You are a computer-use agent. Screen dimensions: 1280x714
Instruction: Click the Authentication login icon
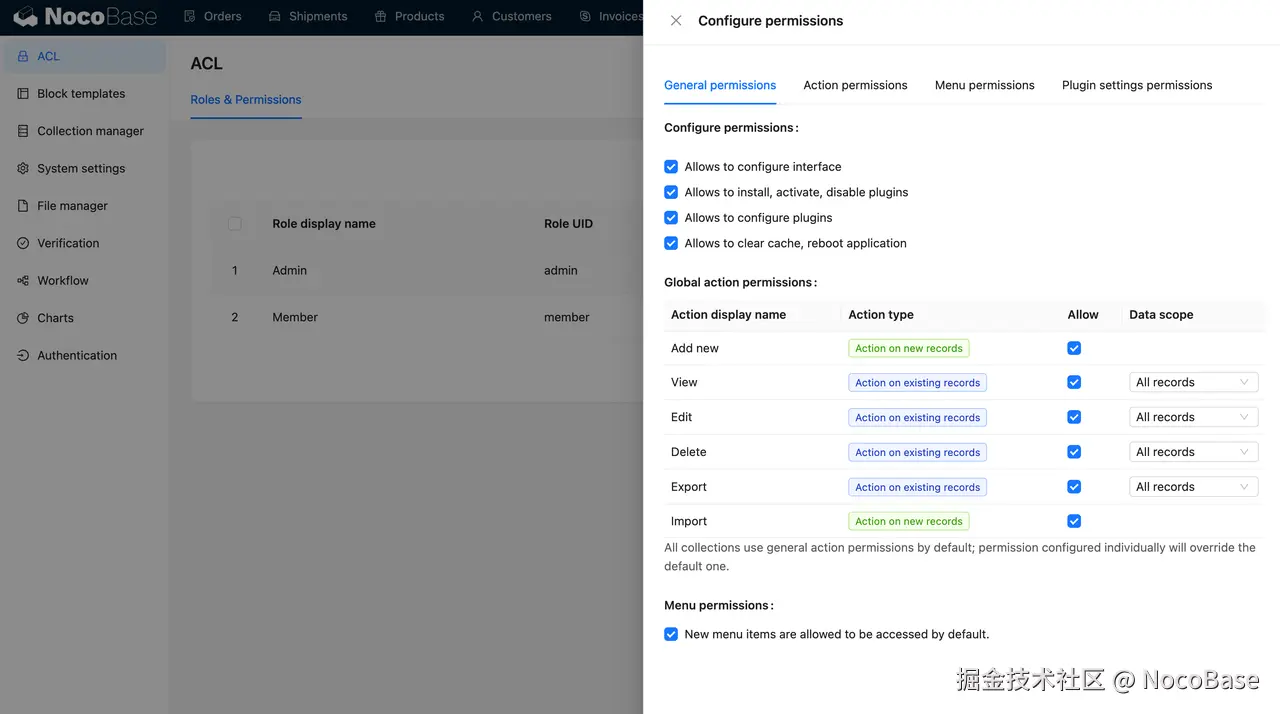pyautogui.click(x=23, y=356)
